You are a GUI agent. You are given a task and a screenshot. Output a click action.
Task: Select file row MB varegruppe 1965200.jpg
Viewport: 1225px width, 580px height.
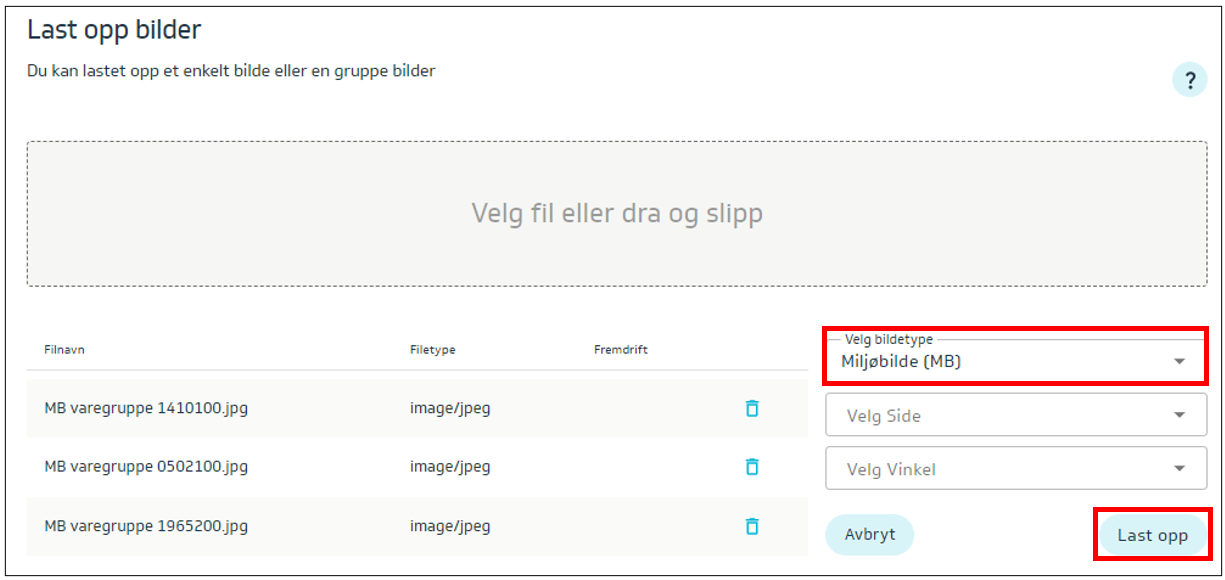(x=146, y=526)
